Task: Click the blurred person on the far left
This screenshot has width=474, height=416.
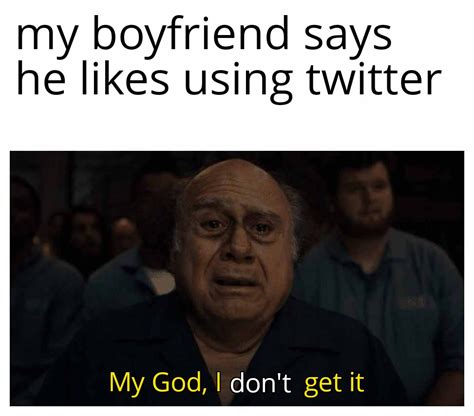Action: click(x=37, y=283)
